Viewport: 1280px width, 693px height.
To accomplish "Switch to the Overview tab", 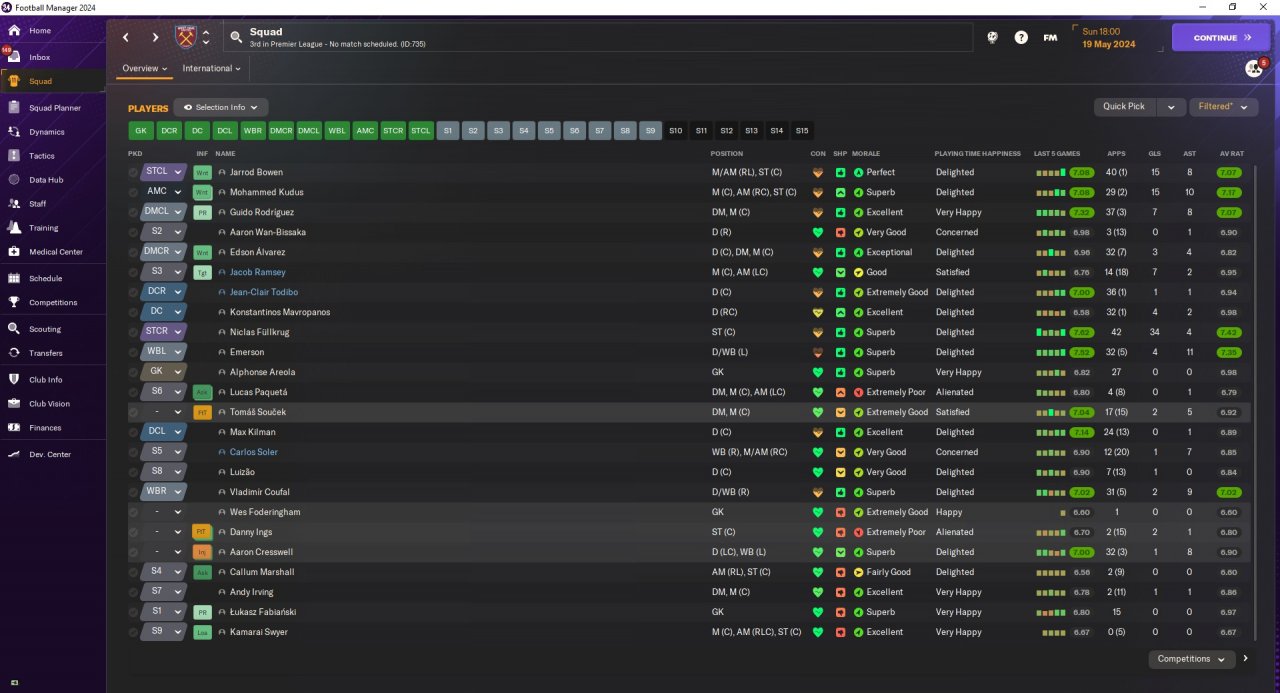I will tap(145, 69).
